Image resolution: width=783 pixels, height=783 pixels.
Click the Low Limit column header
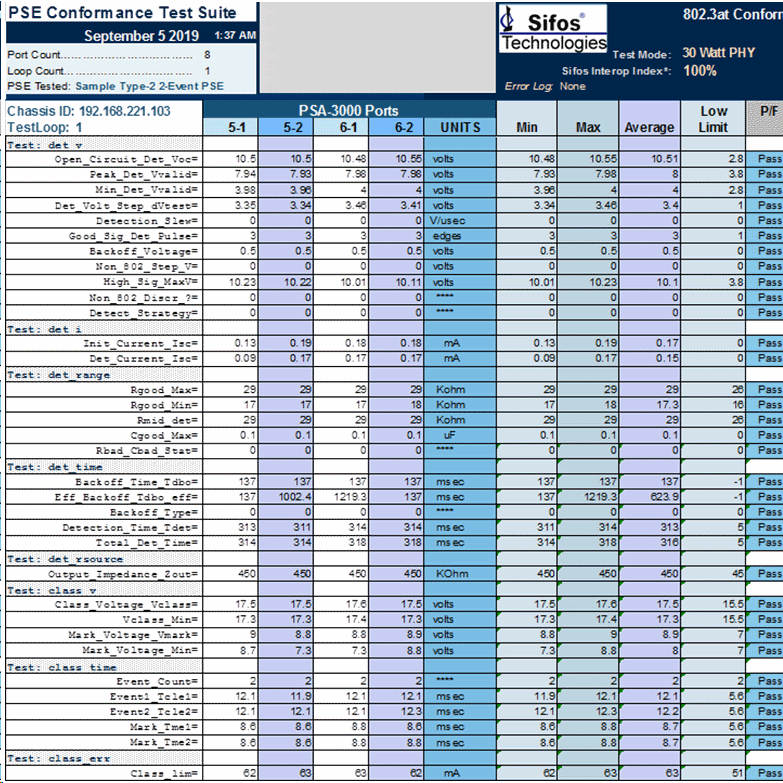(713, 118)
